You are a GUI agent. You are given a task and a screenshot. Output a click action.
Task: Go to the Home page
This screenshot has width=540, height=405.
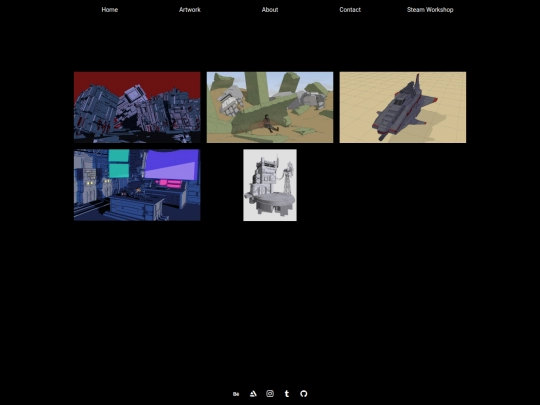click(x=110, y=10)
